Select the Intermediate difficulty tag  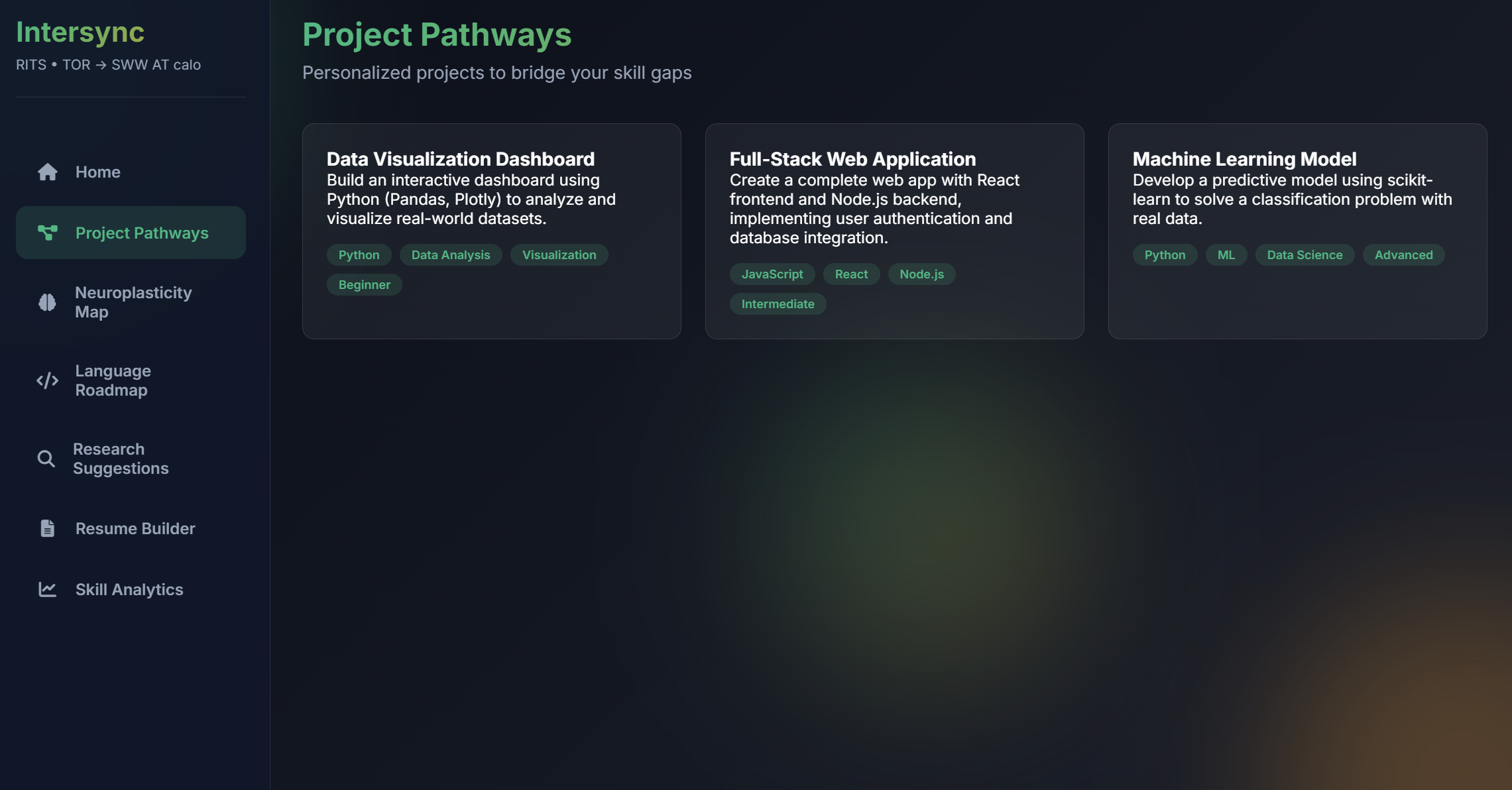pyautogui.click(x=778, y=304)
